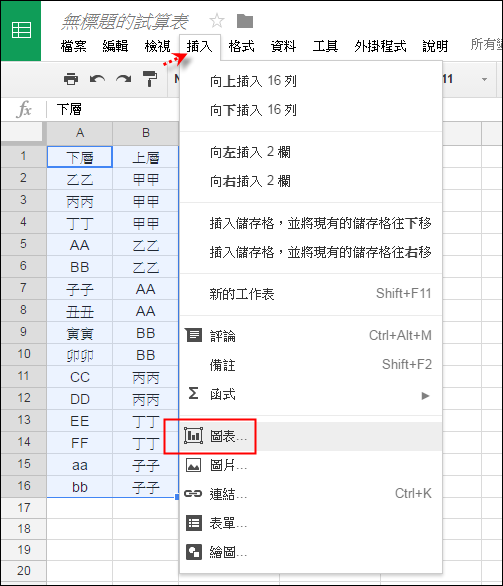Image resolution: width=503 pixels, height=586 pixels.
Task: Click the redo arrow icon
Action: [123, 79]
